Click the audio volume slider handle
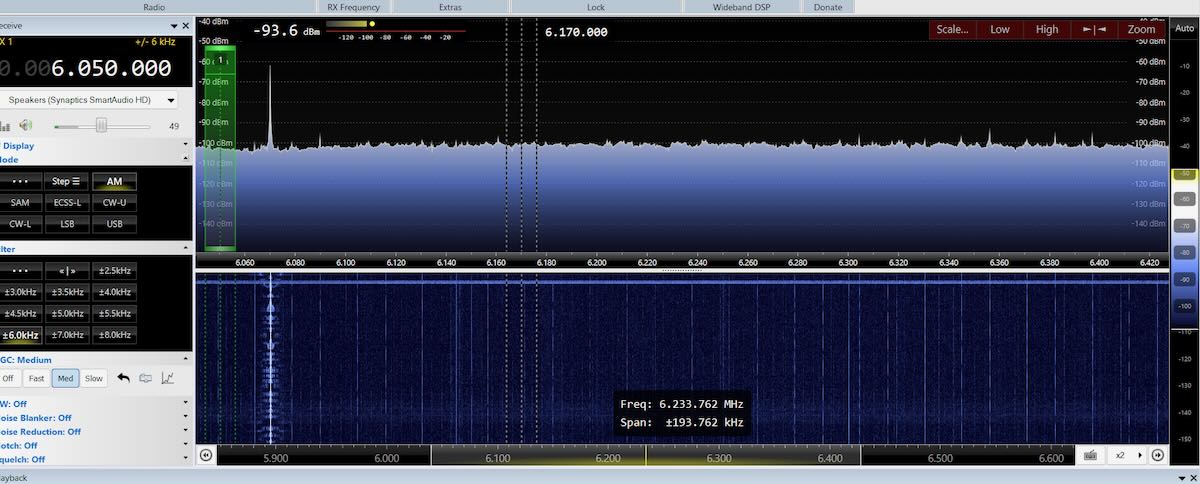This screenshot has width=1200, height=484. (101, 125)
